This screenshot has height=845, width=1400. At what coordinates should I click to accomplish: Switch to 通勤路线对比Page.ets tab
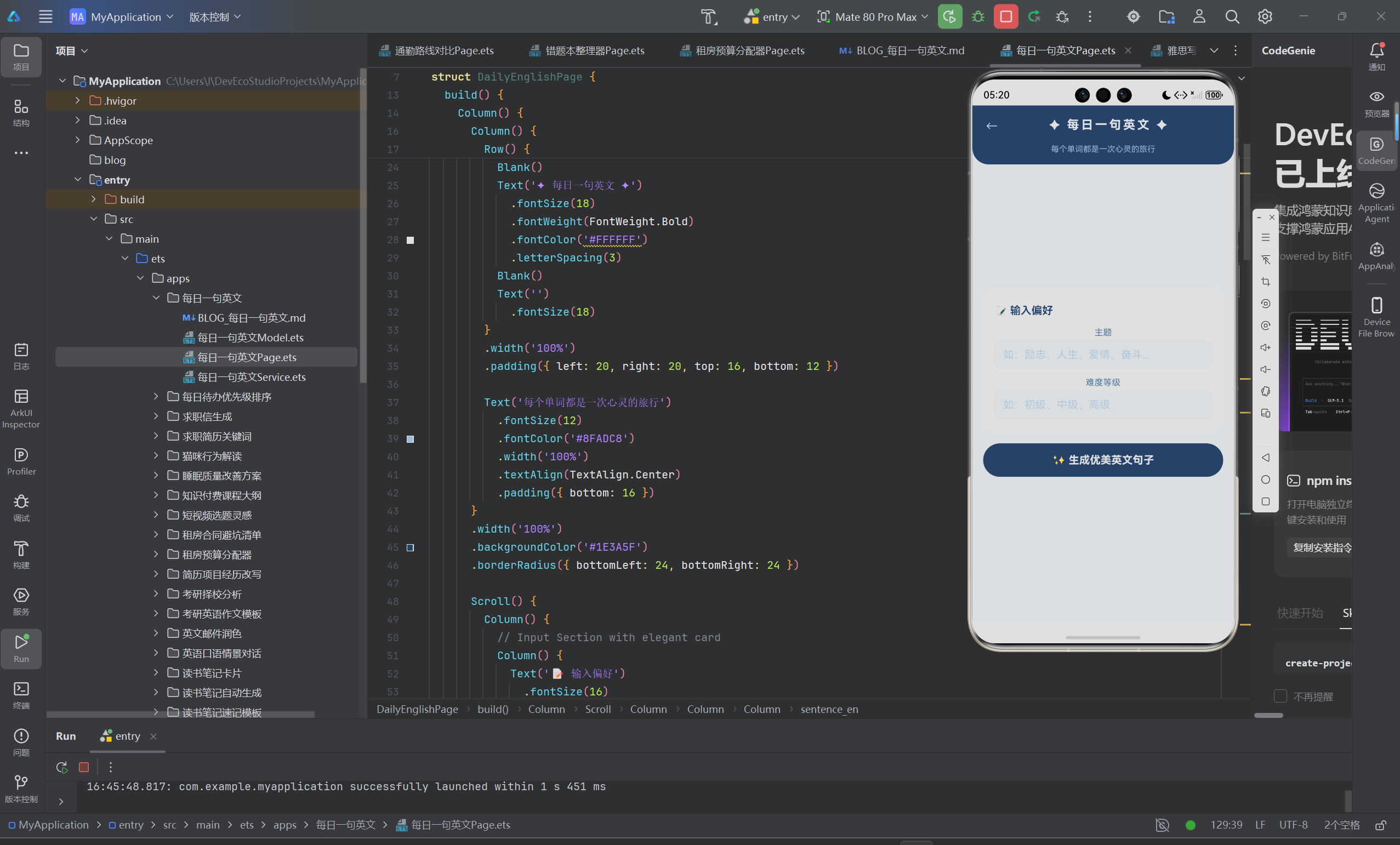(x=436, y=50)
